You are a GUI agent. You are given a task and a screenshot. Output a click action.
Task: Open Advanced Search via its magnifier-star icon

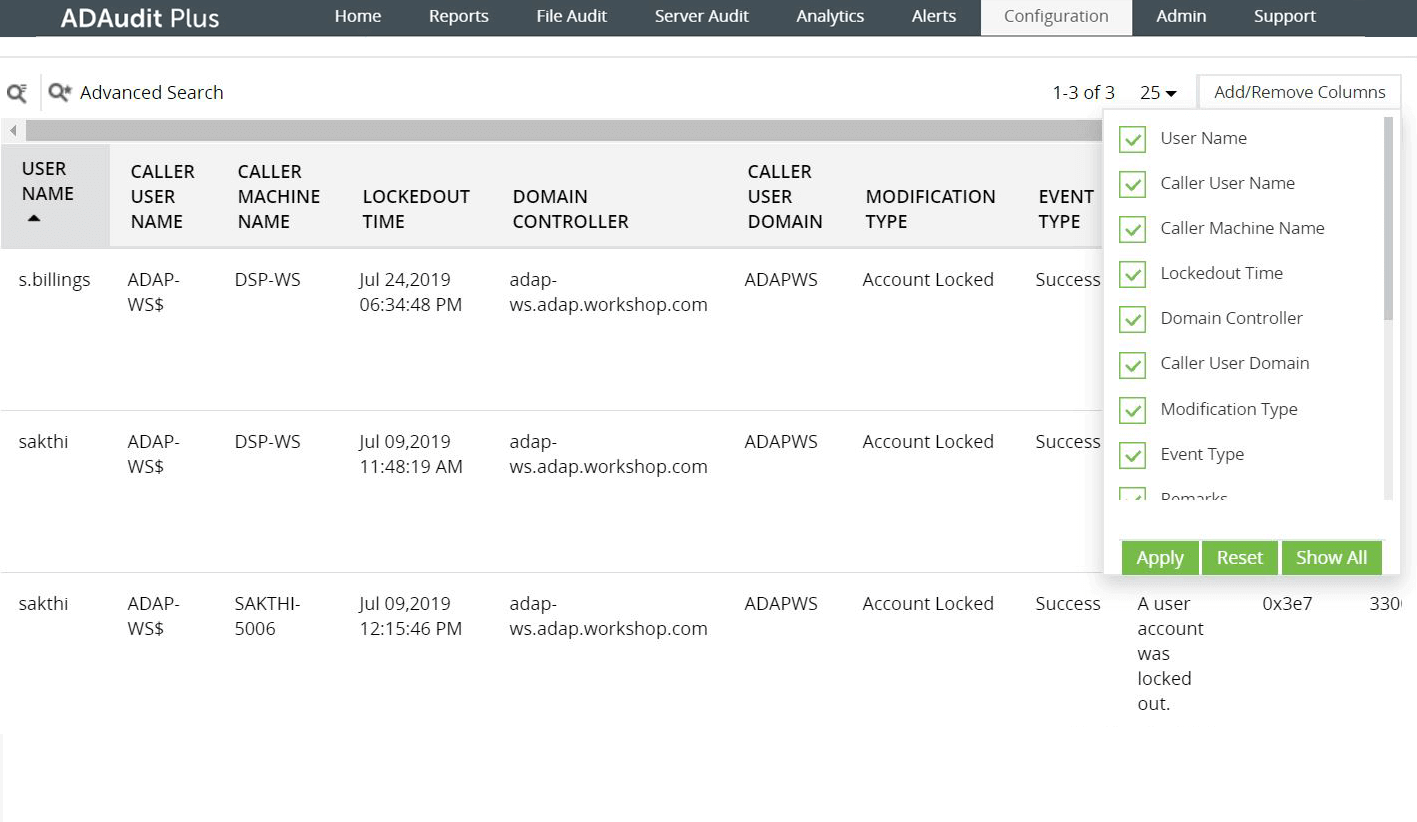(59, 92)
